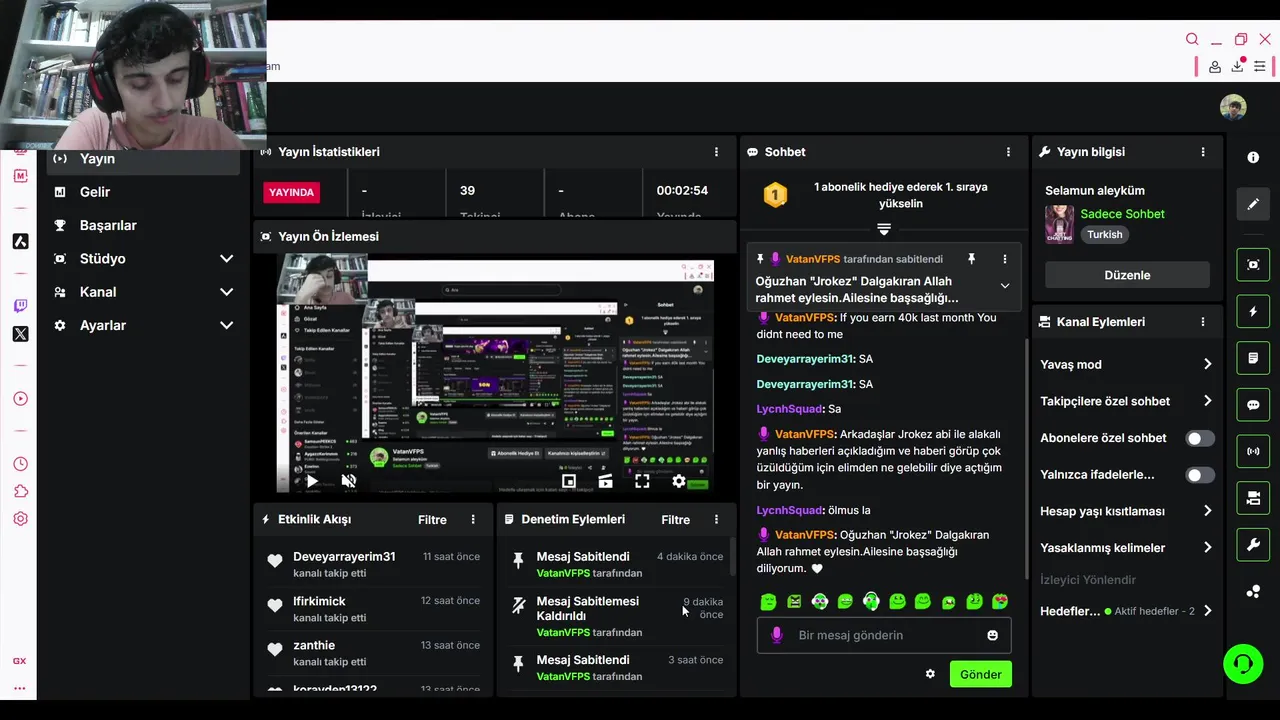1280x720 pixels.
Task: Open Hesap yaşı kısıtlaması options
Action: pyautogui.click(x=1207, y=511)
